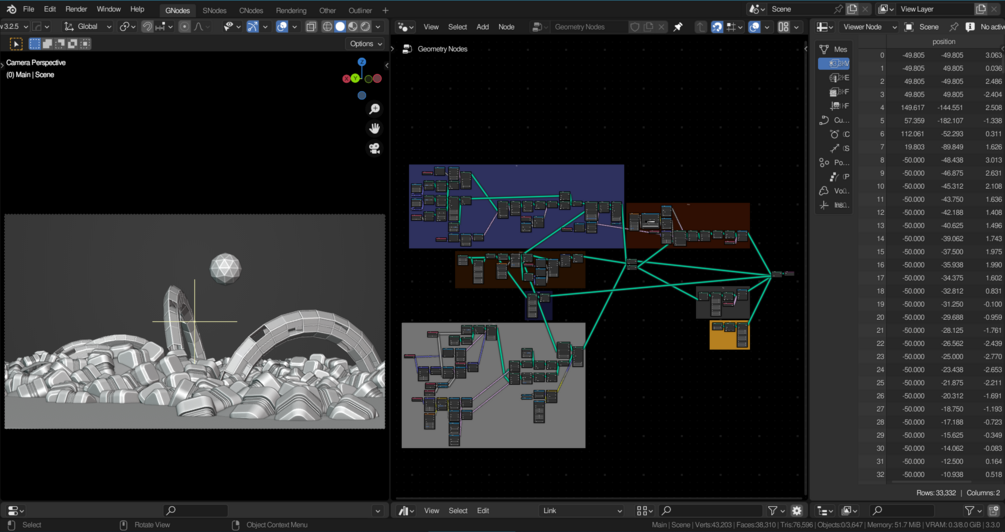Viewport: 1005px width, 532px height.
Task: Toggle overlays in 3D viewport
Action: tap(282, 27)
